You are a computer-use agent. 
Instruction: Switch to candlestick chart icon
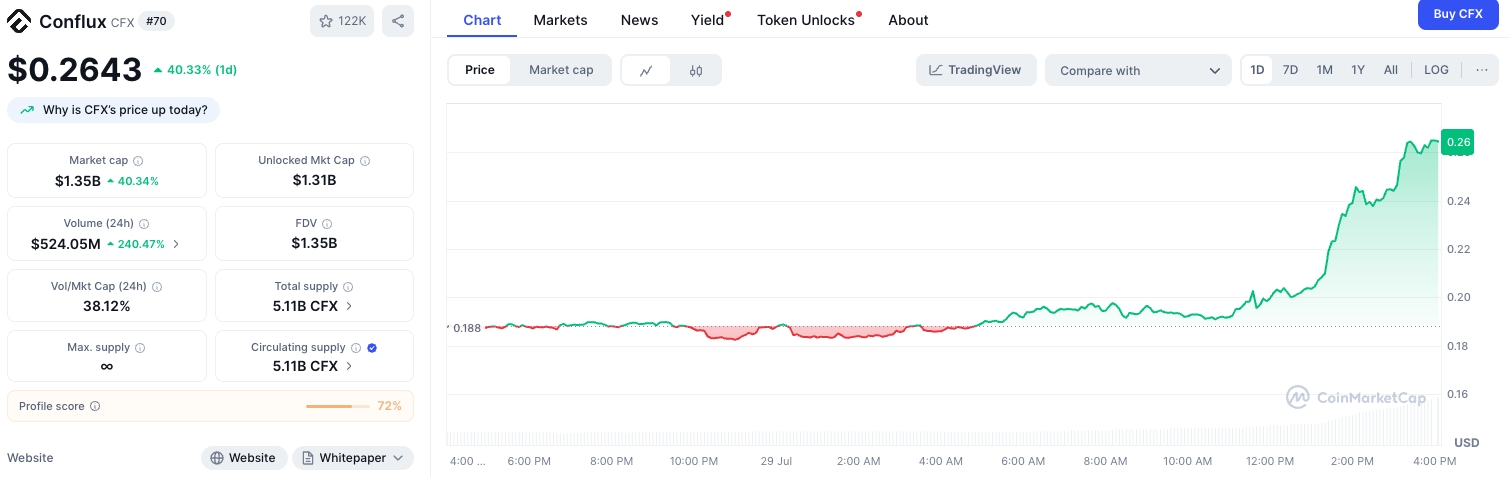point(696,70)
